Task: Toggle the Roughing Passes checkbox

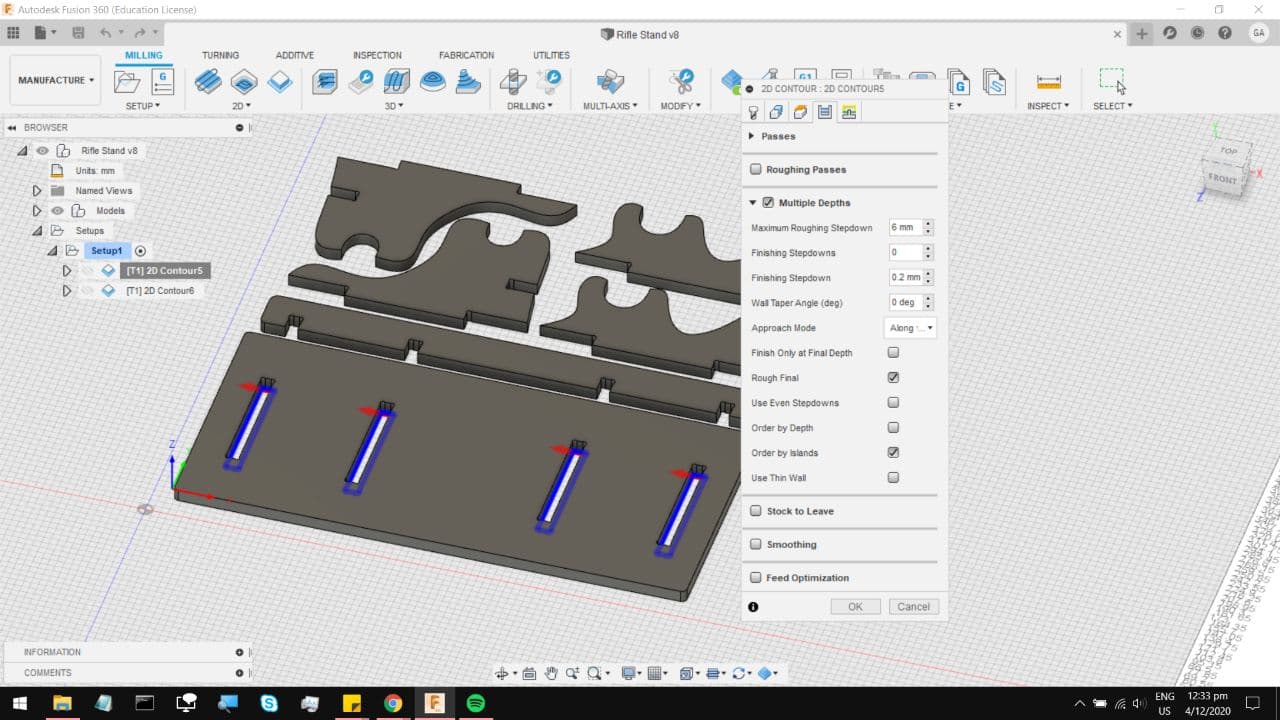Action: 756,170
